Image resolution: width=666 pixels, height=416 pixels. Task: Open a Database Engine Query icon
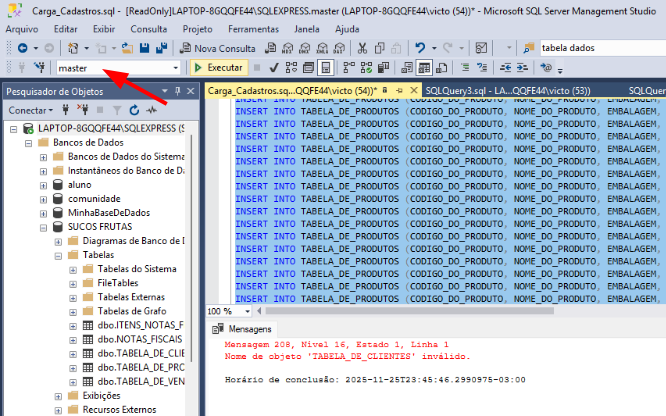pos(270,48)
